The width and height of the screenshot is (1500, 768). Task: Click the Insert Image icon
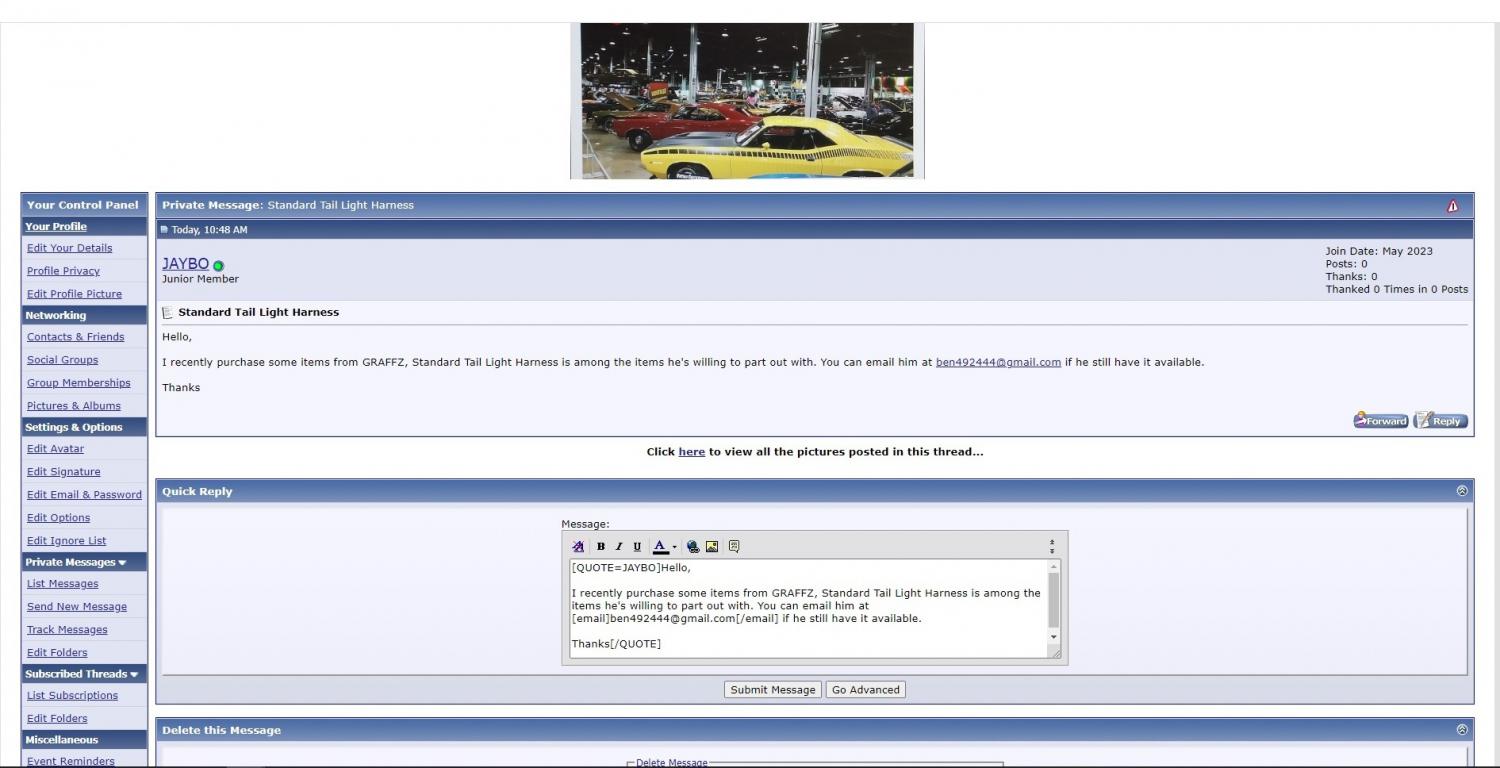click(x=712, y=547)
